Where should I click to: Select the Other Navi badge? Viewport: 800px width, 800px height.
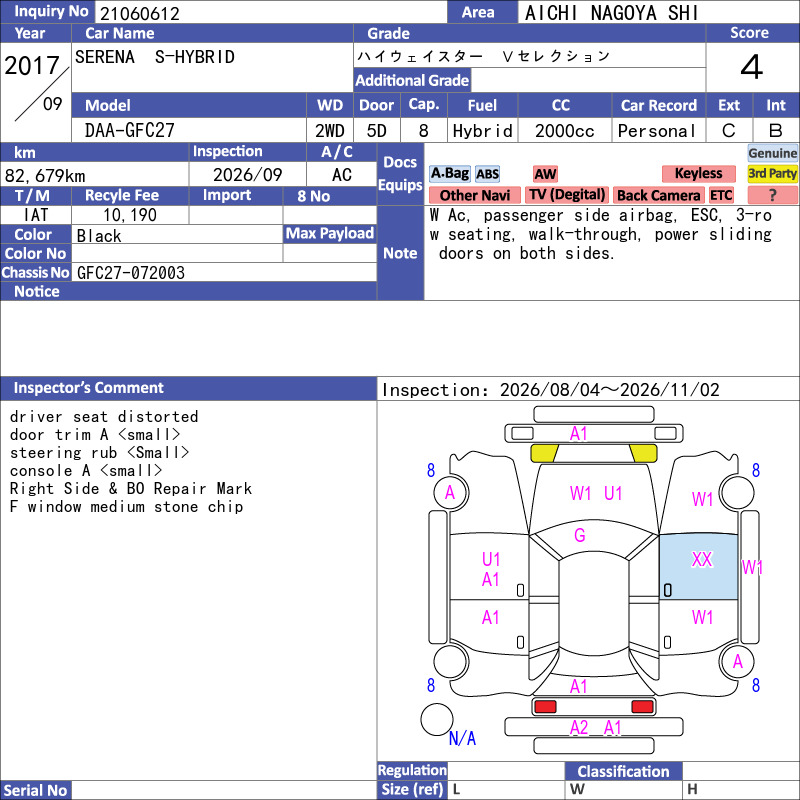474,195
